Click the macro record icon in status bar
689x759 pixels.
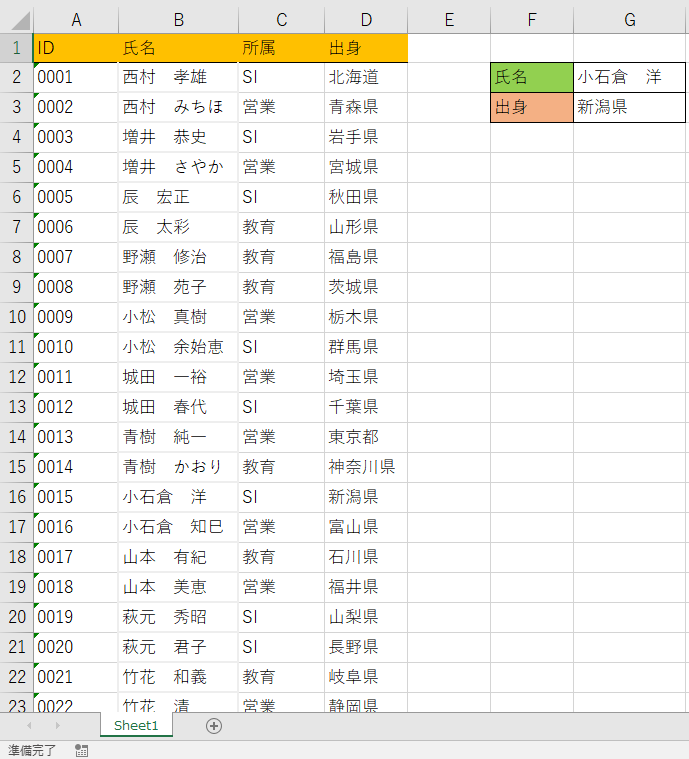[x=81, y=750]
